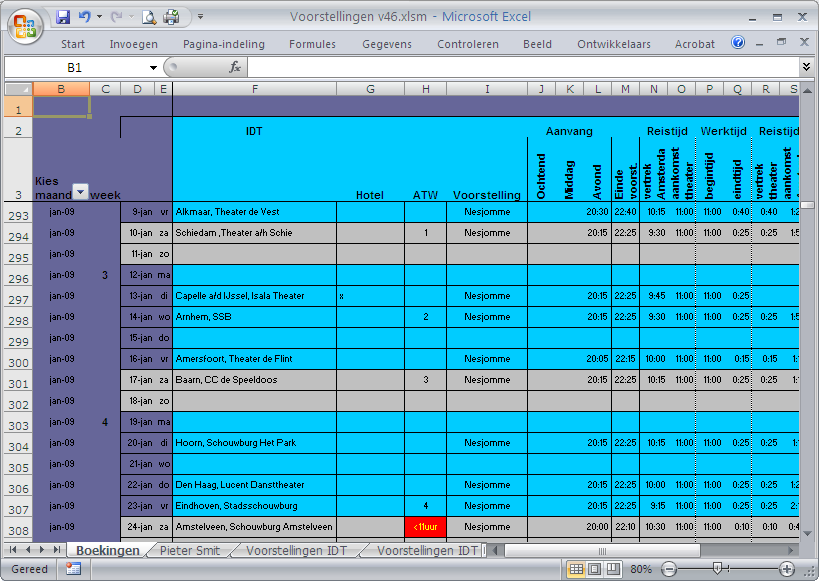Switch to Page Layout view
819x581 pixels.
tap(594, 568)
